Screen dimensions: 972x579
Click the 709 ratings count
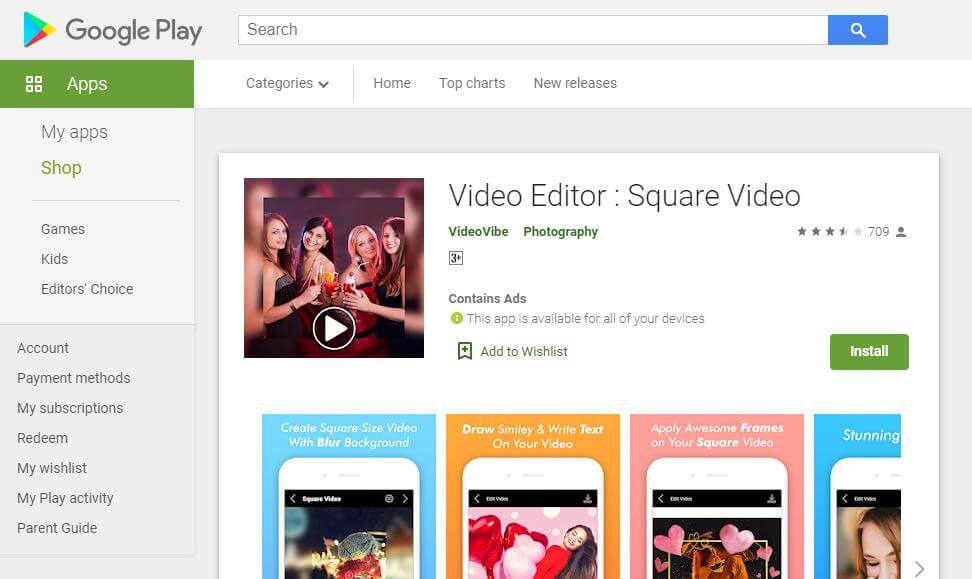[878, 231]
